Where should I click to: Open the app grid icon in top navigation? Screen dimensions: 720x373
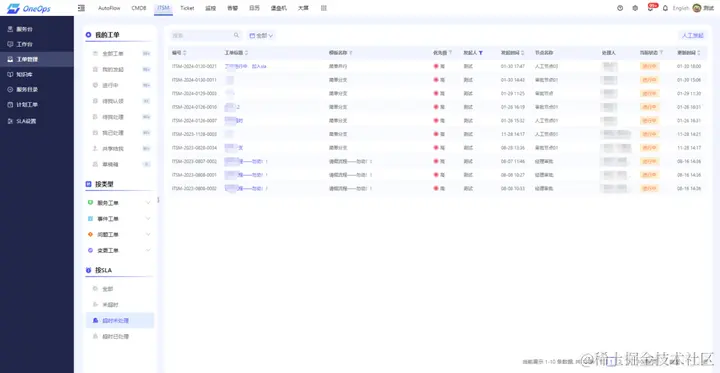(324, 8)
